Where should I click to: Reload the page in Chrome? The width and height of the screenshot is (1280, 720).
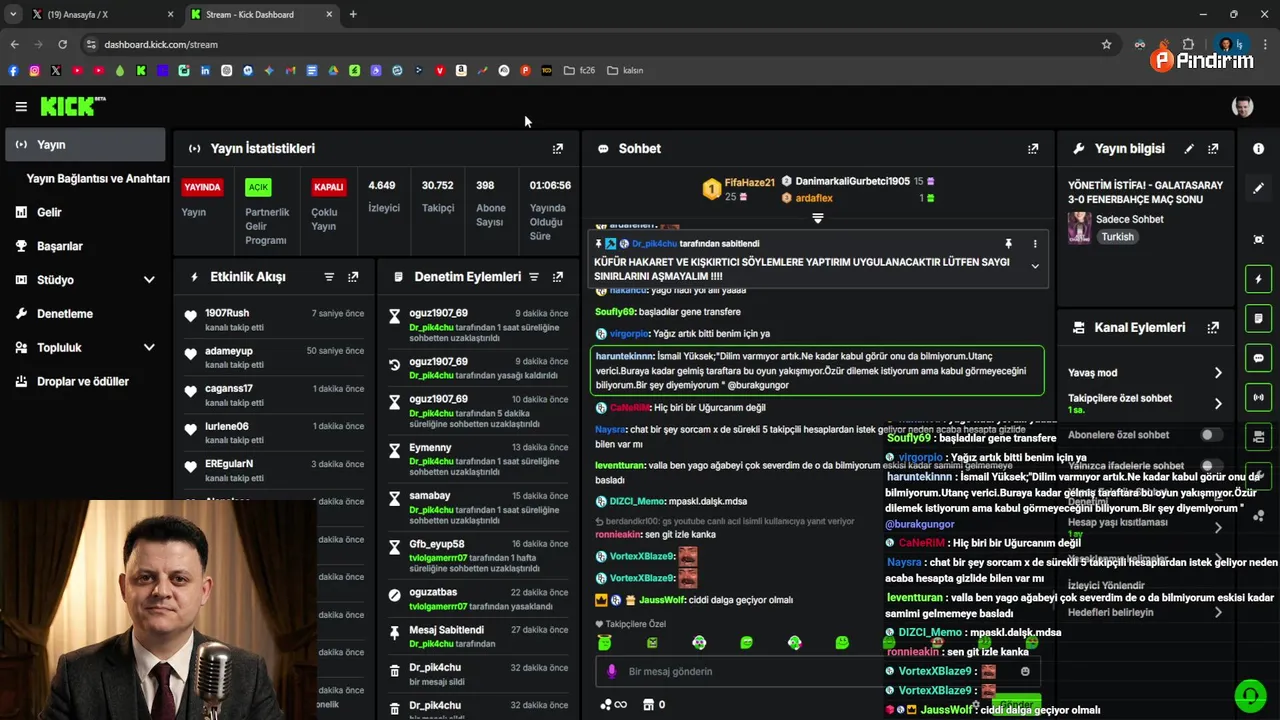[62, 44]
